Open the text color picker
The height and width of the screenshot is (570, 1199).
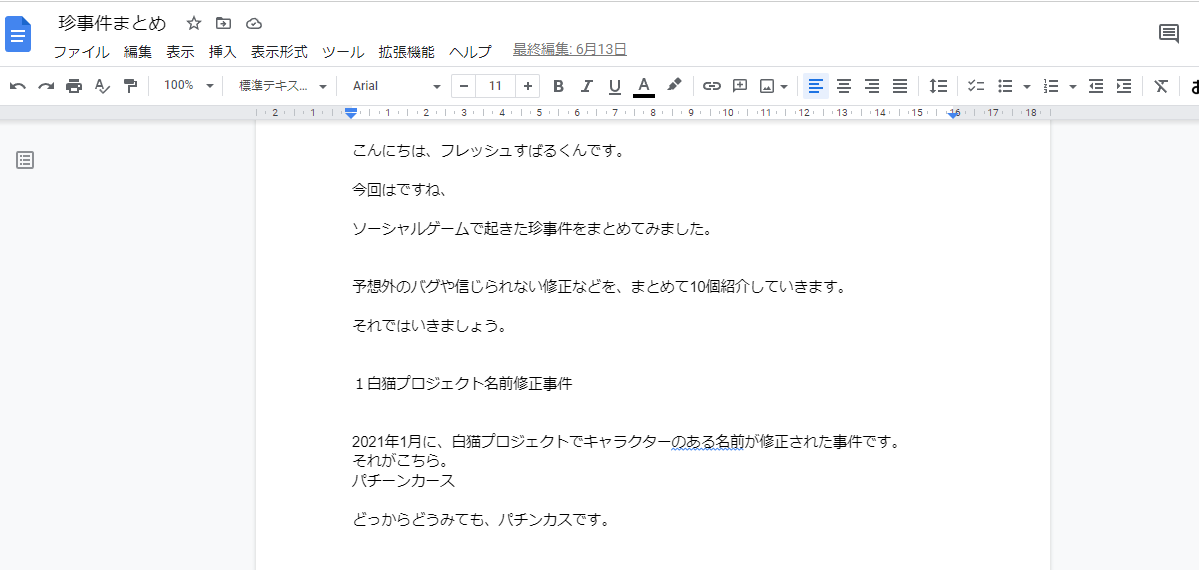click(x=644, y=86)
